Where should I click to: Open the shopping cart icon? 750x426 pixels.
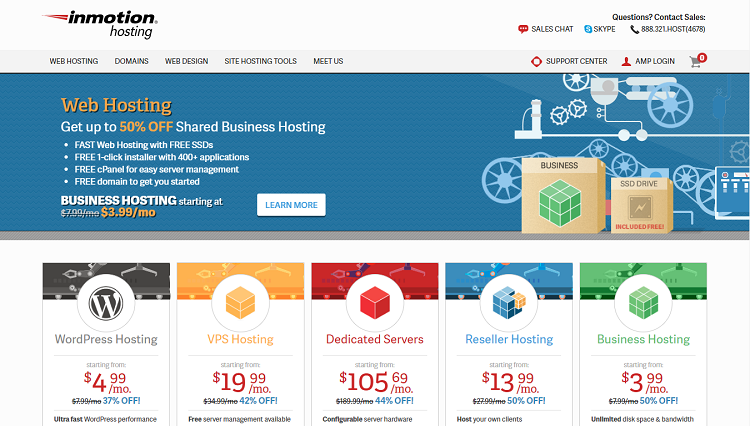(x=697, y=61)
